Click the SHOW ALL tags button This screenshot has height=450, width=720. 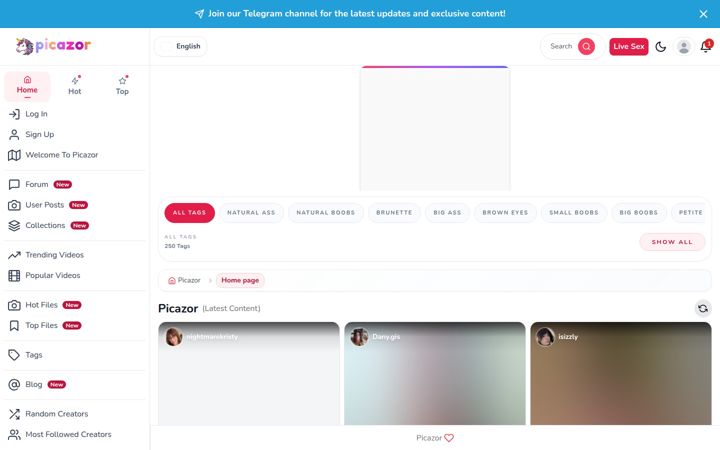click(x=672, y=242)
